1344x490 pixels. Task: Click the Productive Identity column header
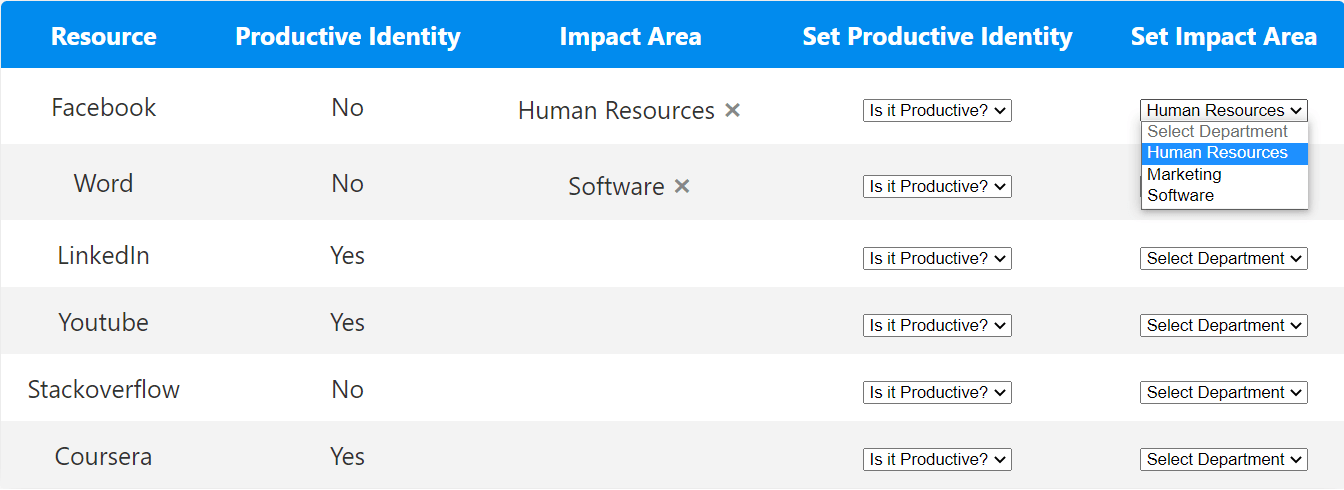tap(348, 37)
